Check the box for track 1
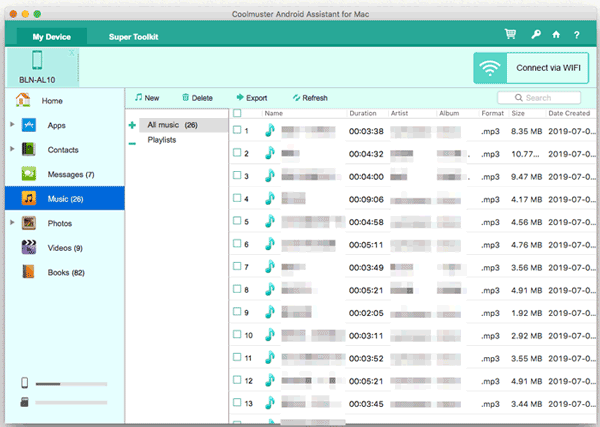Image resolution: width=600 pixels, height=427 pixels. coord(237,130)
